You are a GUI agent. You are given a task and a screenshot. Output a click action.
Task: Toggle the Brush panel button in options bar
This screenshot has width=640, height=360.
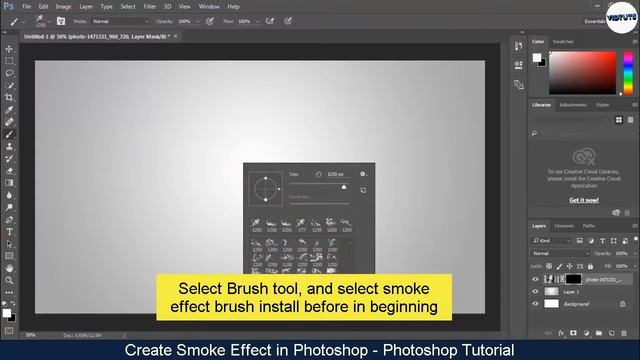61,21
